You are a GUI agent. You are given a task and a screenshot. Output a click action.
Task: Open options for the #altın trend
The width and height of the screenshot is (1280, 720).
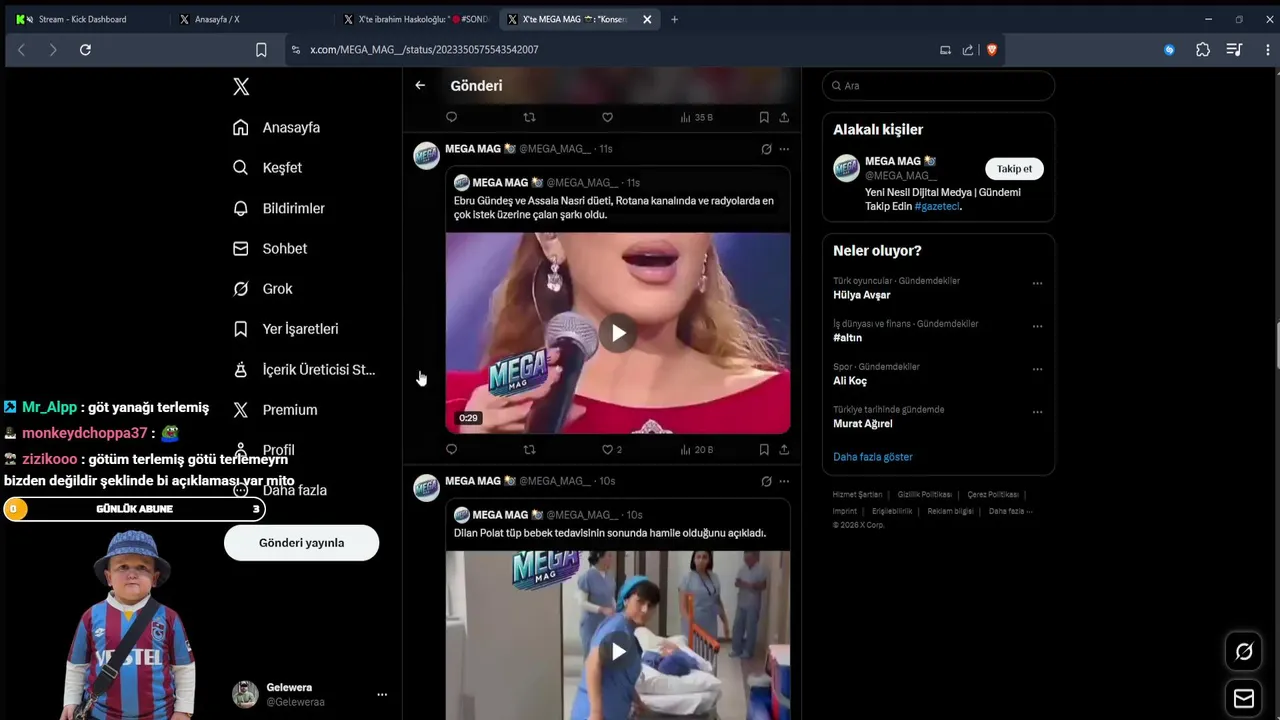point(1037,326)
